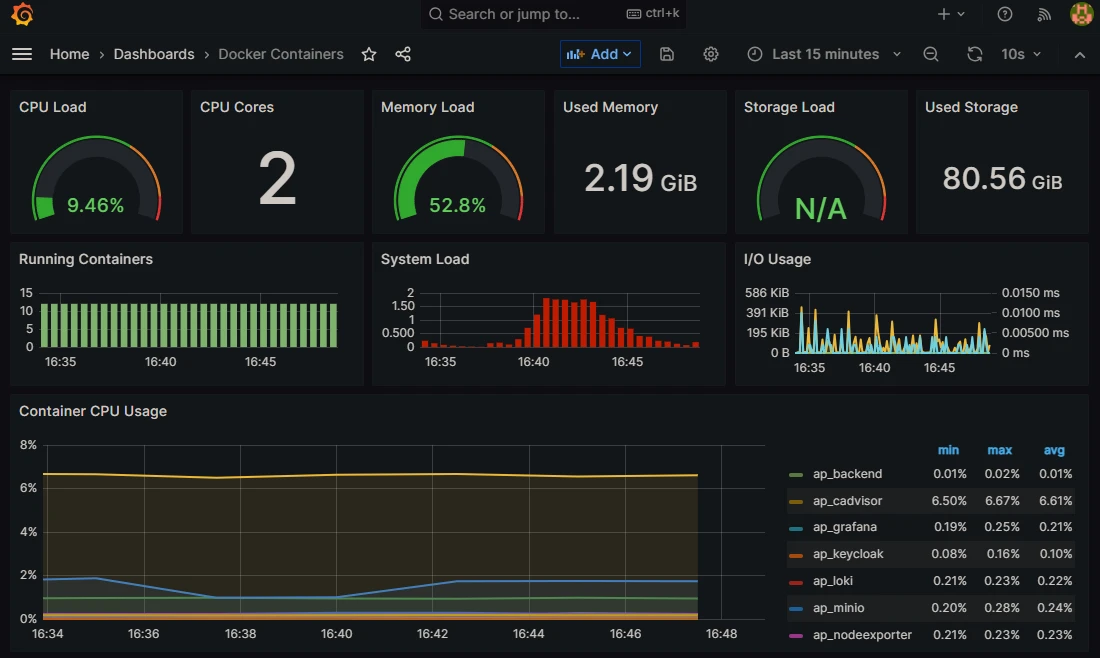
Task: Go to Home via breadcrumb
Action: 69,54
